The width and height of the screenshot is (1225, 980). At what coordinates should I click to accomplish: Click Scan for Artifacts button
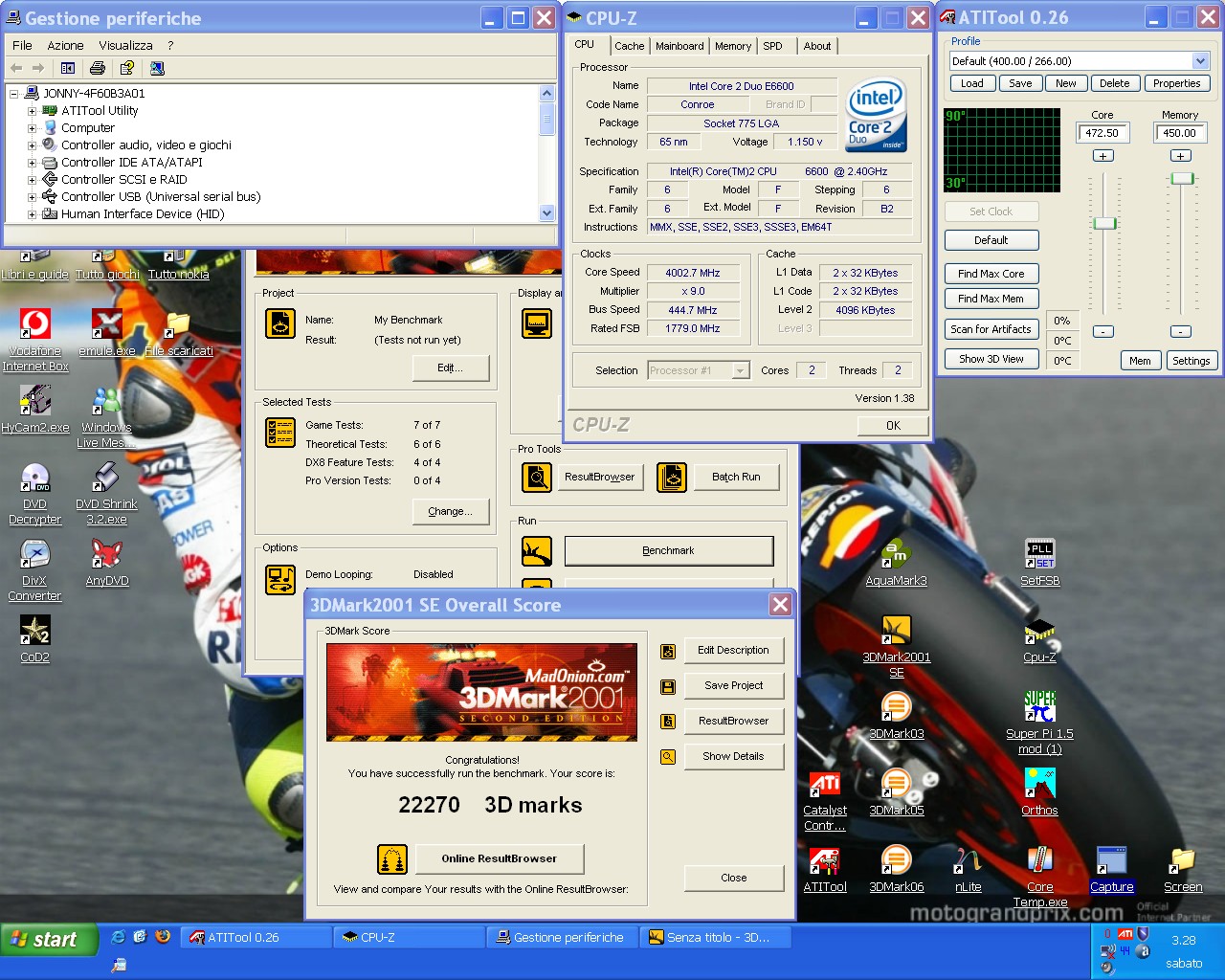tap(991, 329)
